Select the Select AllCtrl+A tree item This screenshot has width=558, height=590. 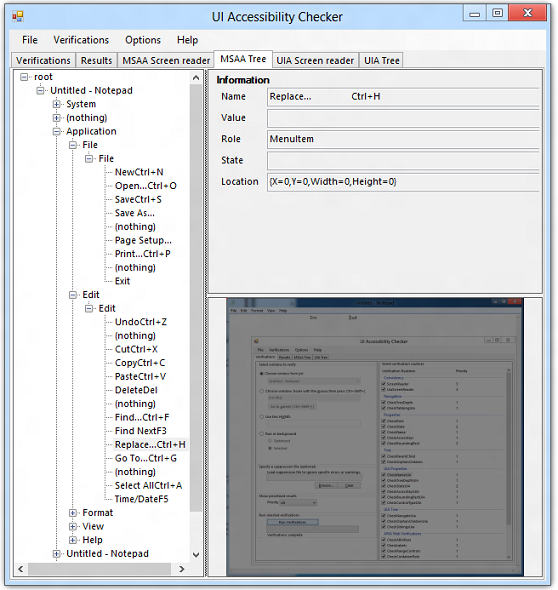pyautogui.click(x=148, y=485)
